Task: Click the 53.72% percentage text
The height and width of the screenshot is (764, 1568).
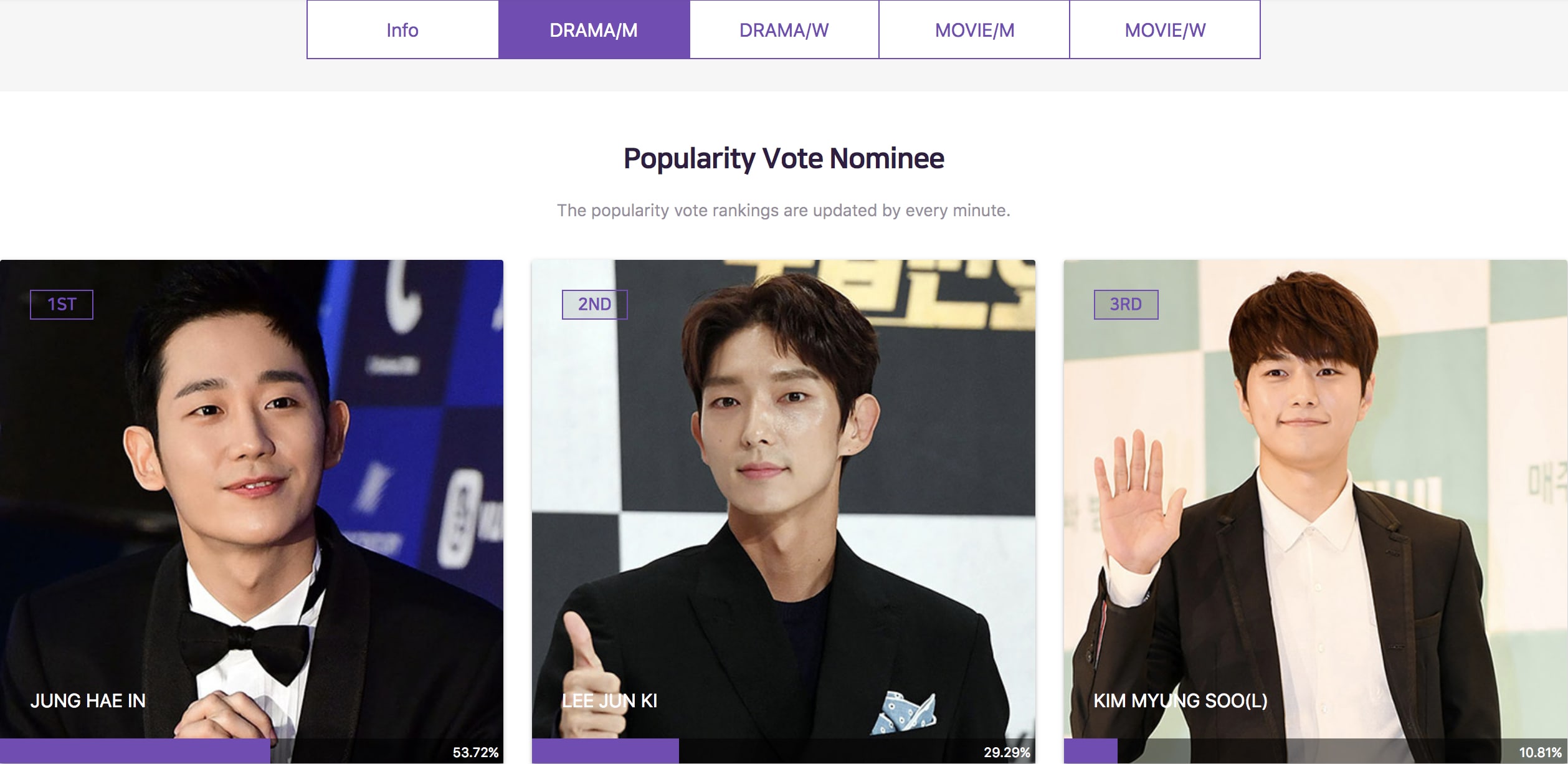Action: pyautogui.click(x=475, y=752)
